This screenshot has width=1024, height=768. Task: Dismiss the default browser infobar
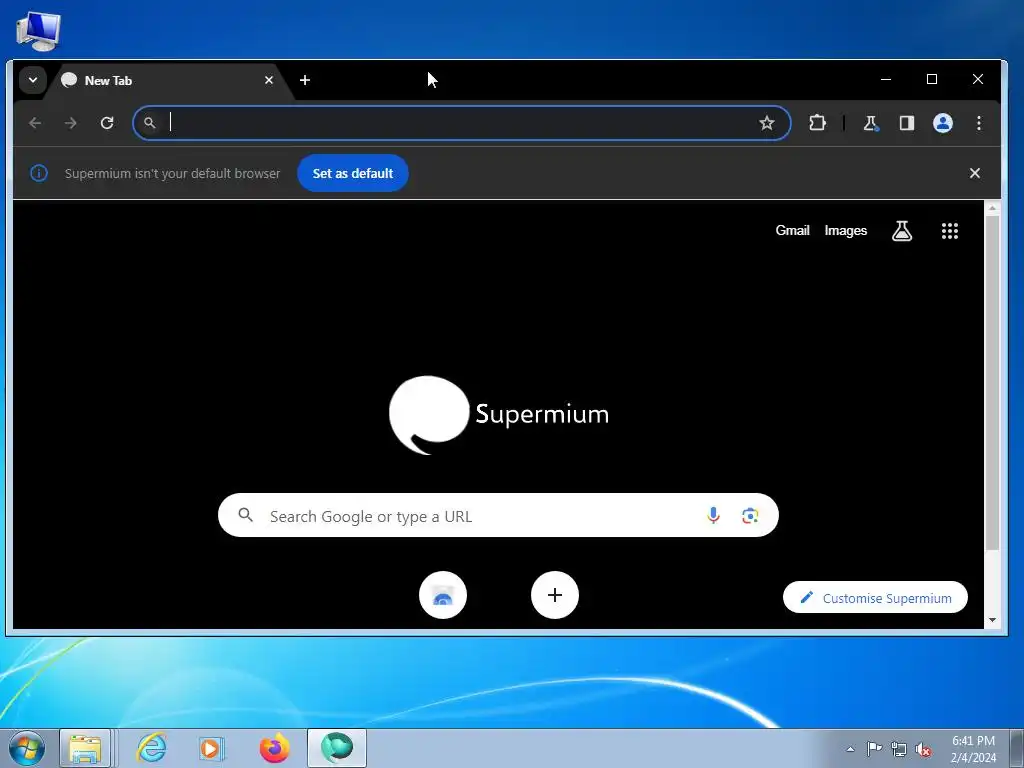(974, 173)
